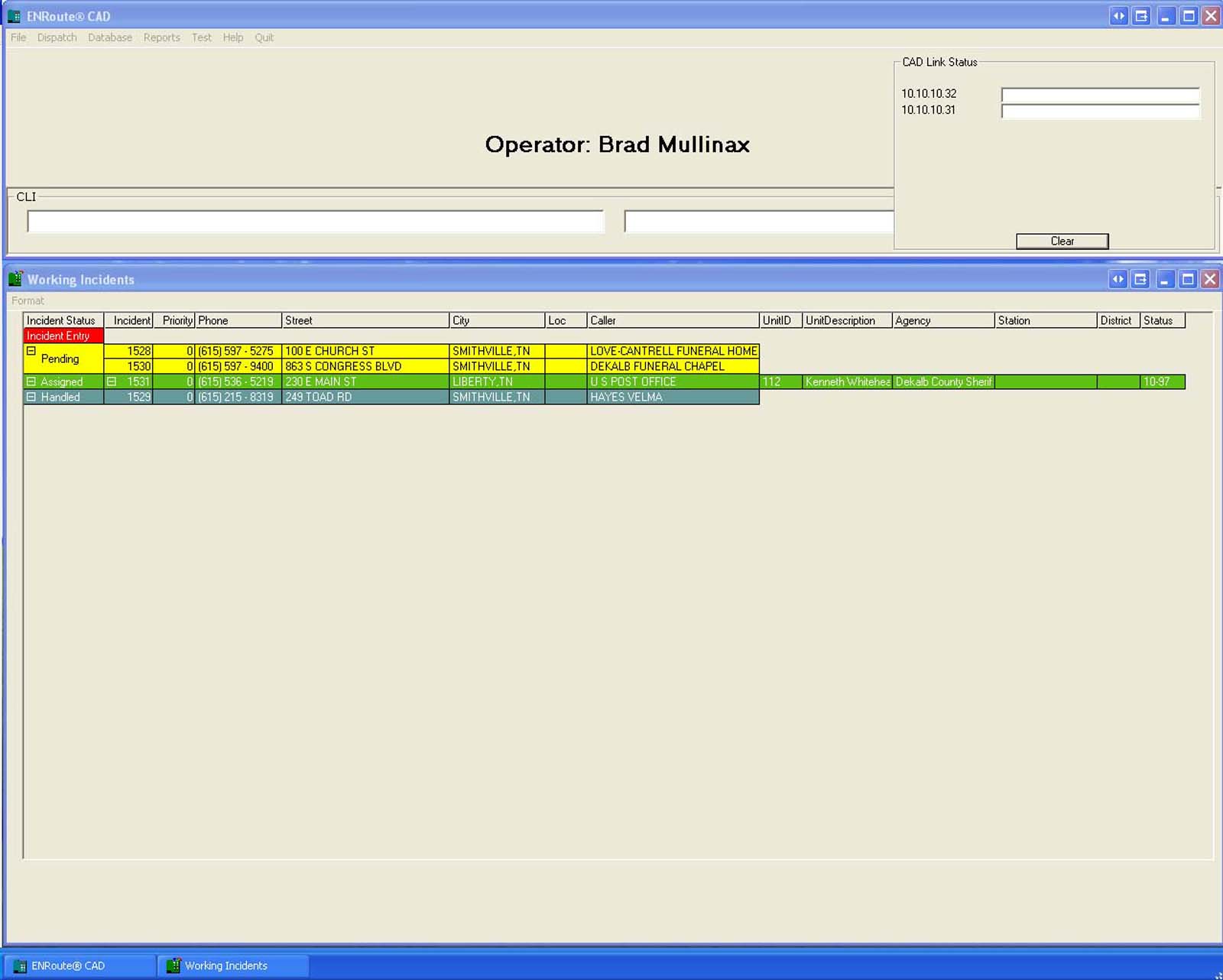Click the Phone column header
This screenshot has width=1223, height=980.
pyautogui.click(x=238, y=321)
